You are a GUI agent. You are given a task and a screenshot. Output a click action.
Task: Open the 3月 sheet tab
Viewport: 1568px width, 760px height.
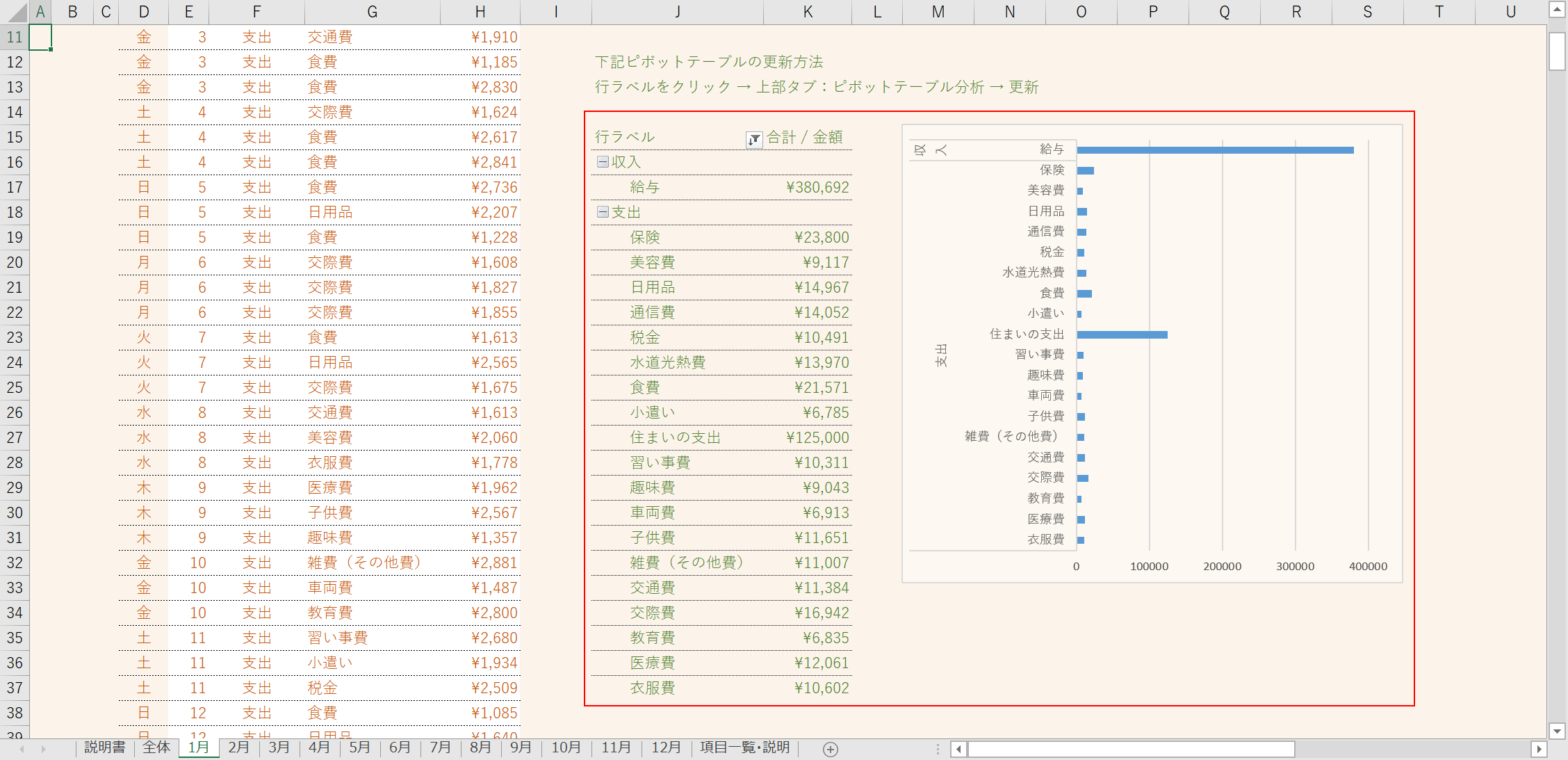point(279,747)
